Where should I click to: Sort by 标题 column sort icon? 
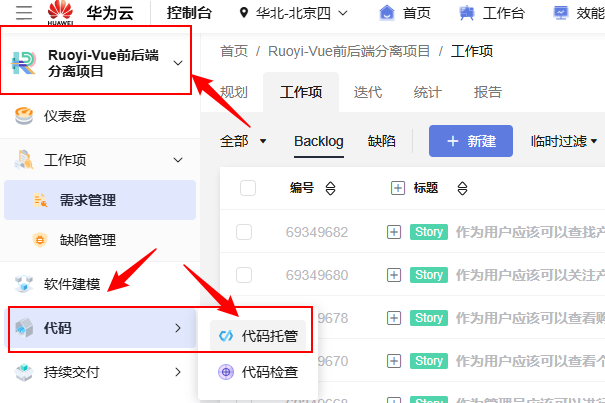462,188
